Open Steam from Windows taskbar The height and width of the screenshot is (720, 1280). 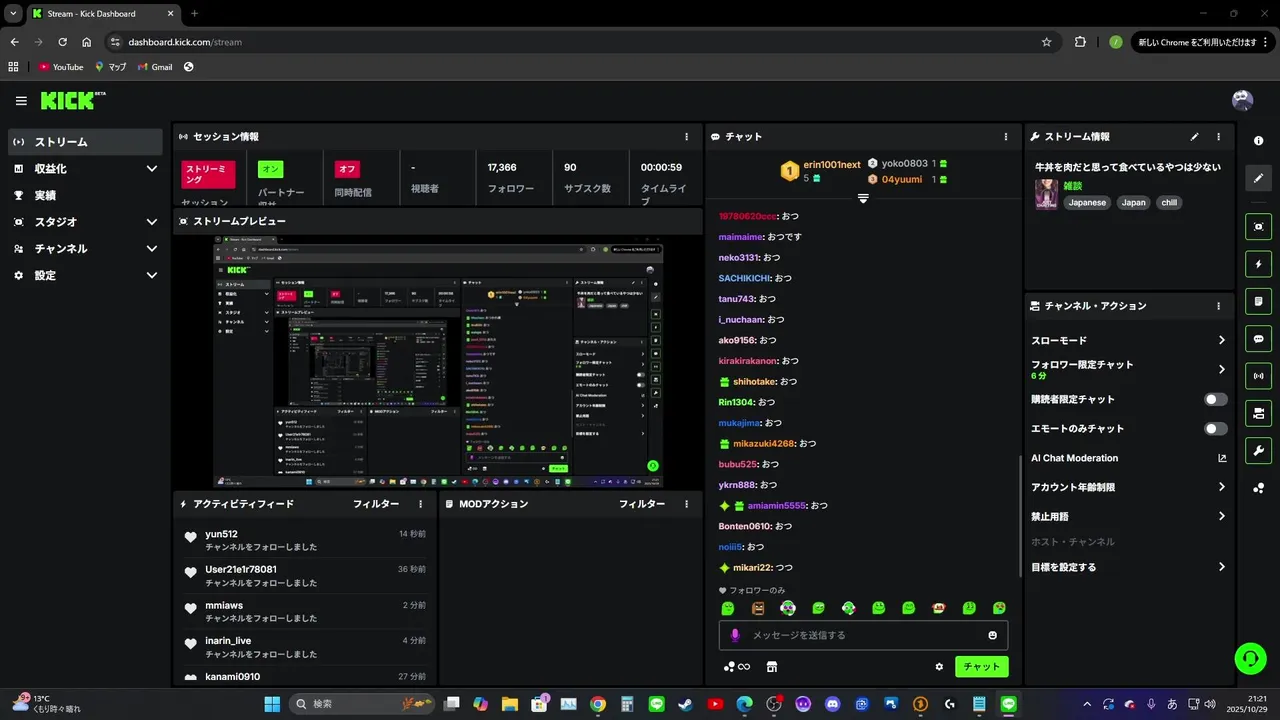point(686,704)
